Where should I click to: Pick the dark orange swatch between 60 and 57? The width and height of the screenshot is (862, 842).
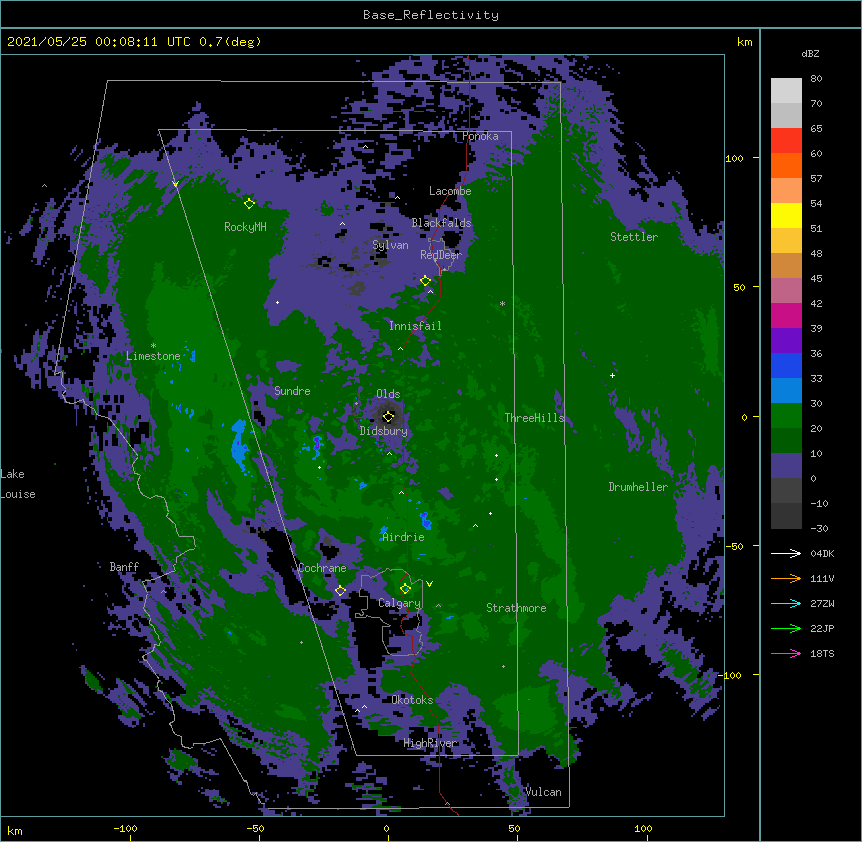(786, 165)
